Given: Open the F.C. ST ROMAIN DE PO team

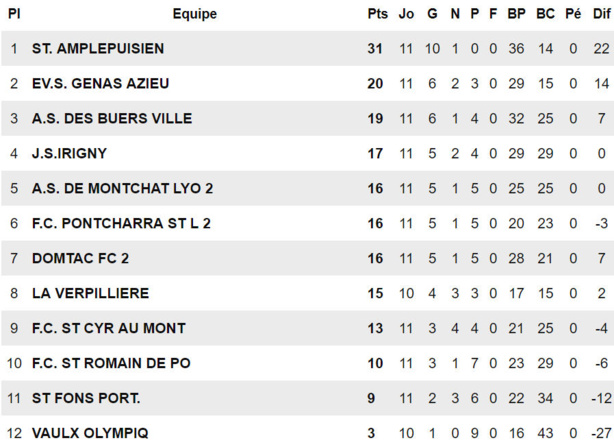Looking at the screenshot, I should (x=111, y=363).
